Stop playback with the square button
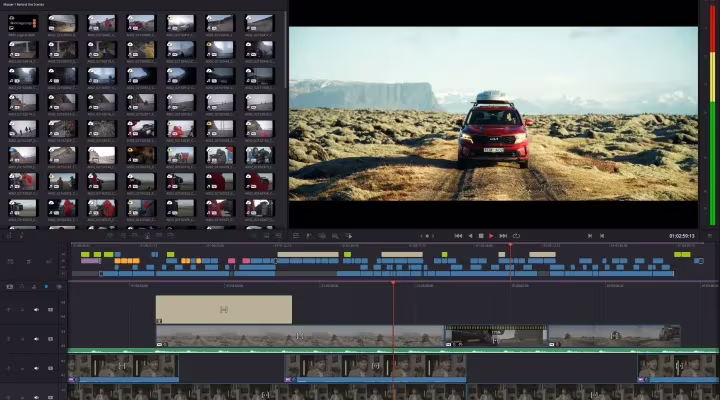 pyautogui.click(x=481, y=236)
